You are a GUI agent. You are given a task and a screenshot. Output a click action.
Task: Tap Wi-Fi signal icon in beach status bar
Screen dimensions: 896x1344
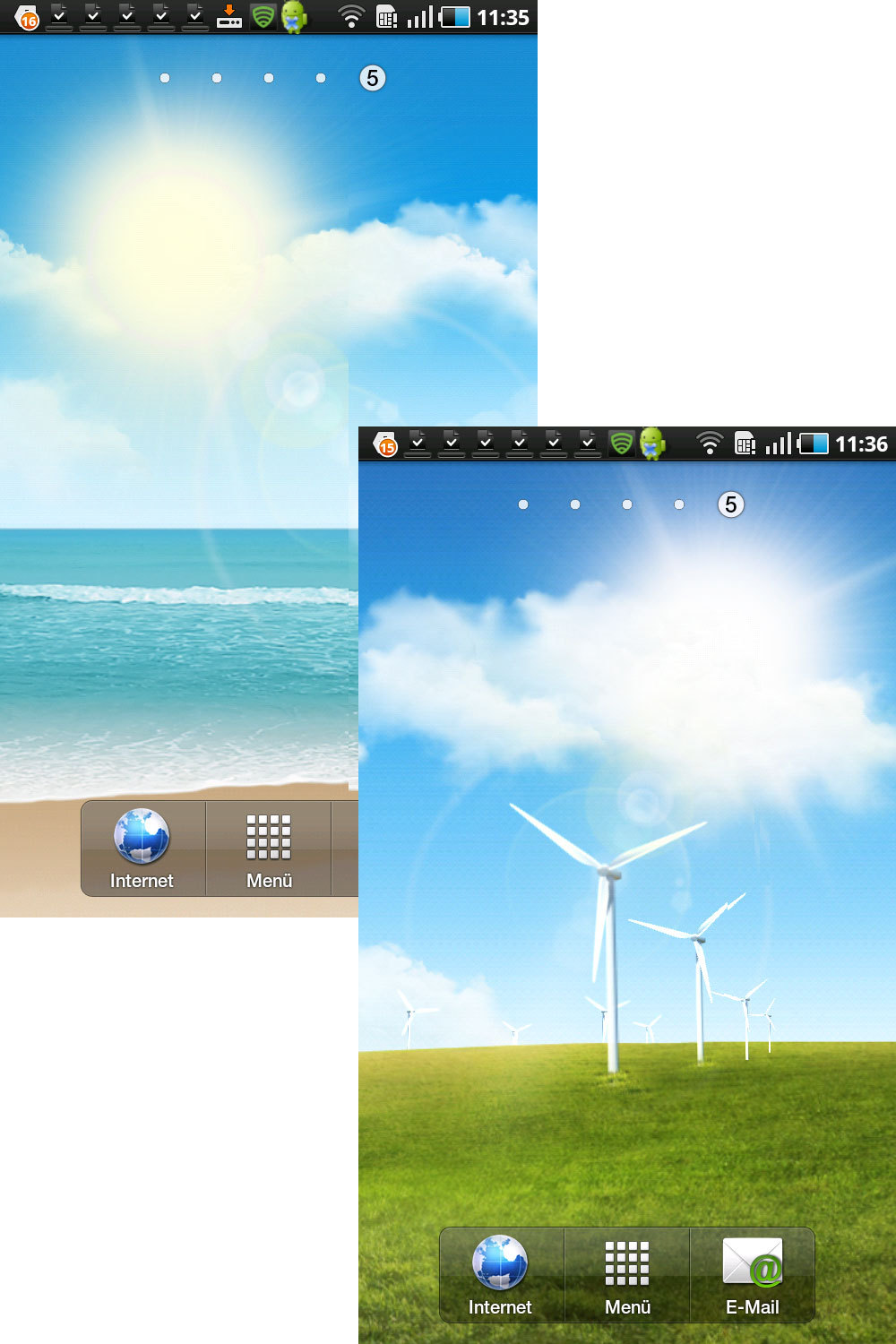[x=351, y=17]
